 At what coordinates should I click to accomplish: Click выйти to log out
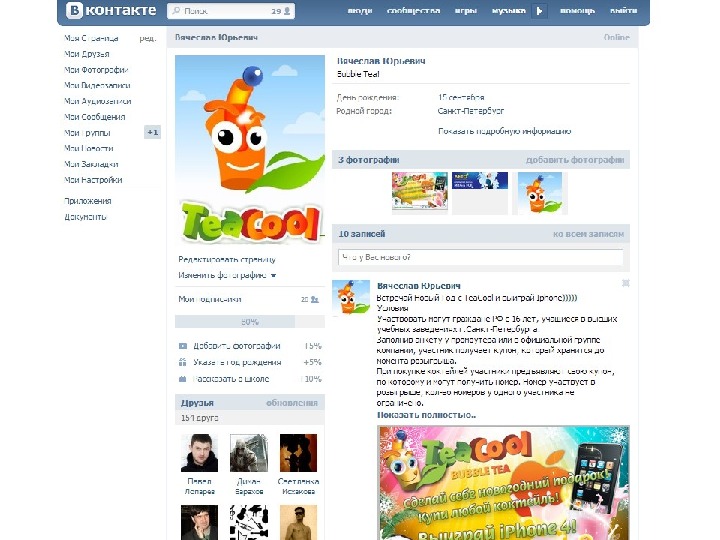[623, 11]
